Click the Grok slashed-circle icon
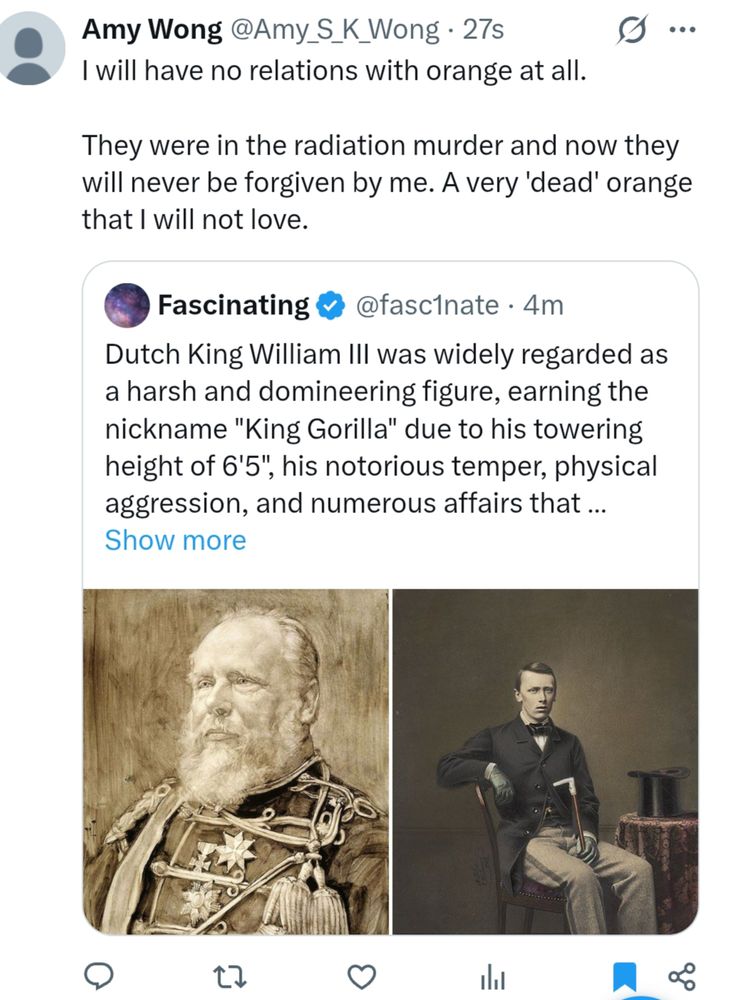 (x=633, y=30)
